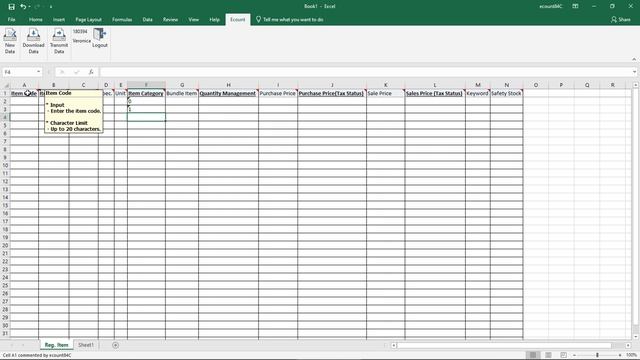Click the zoom slider handle
The image size is (640, 360).
coord(597,355)
